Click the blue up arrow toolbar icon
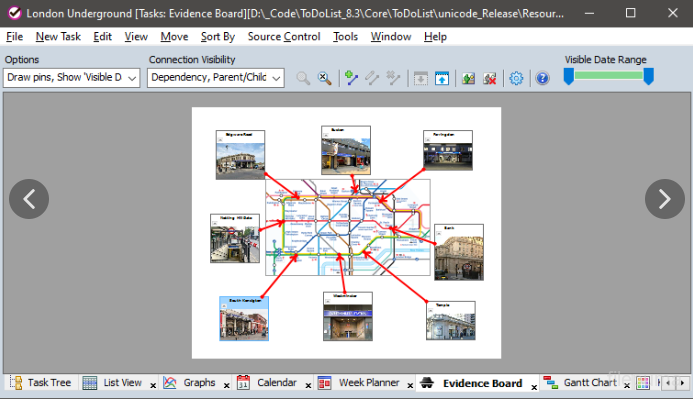This screenshot has width=693, height=401. 442,79
